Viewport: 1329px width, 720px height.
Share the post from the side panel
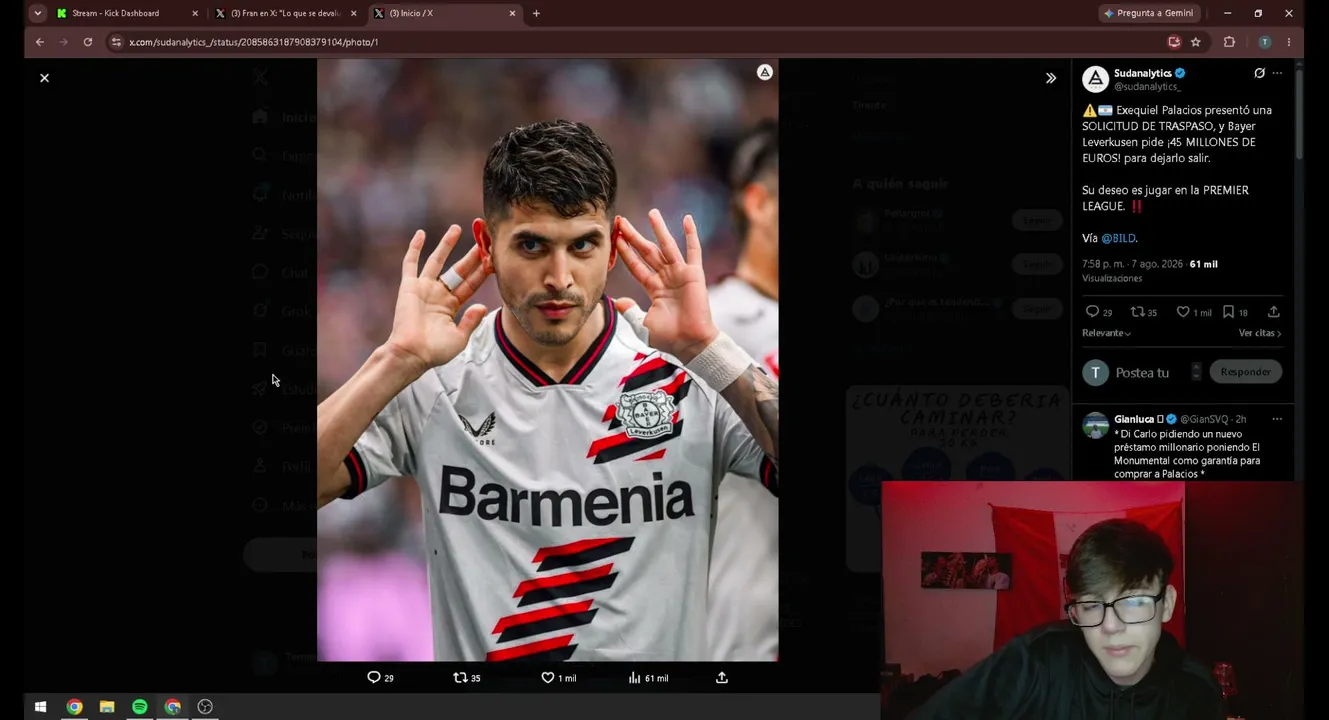pyautogui.click(x=1273, y=312)
